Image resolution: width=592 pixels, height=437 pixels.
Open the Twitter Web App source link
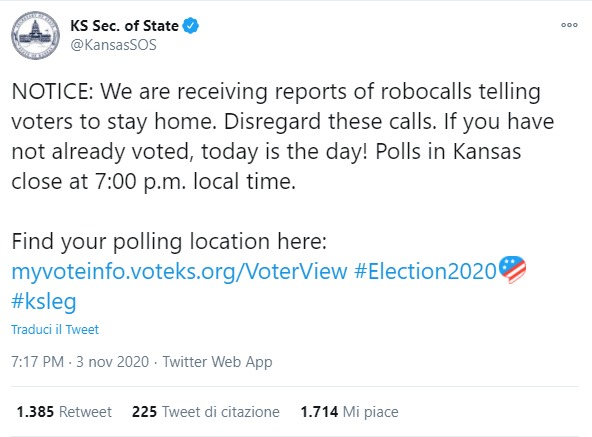[x=217, y=361]
